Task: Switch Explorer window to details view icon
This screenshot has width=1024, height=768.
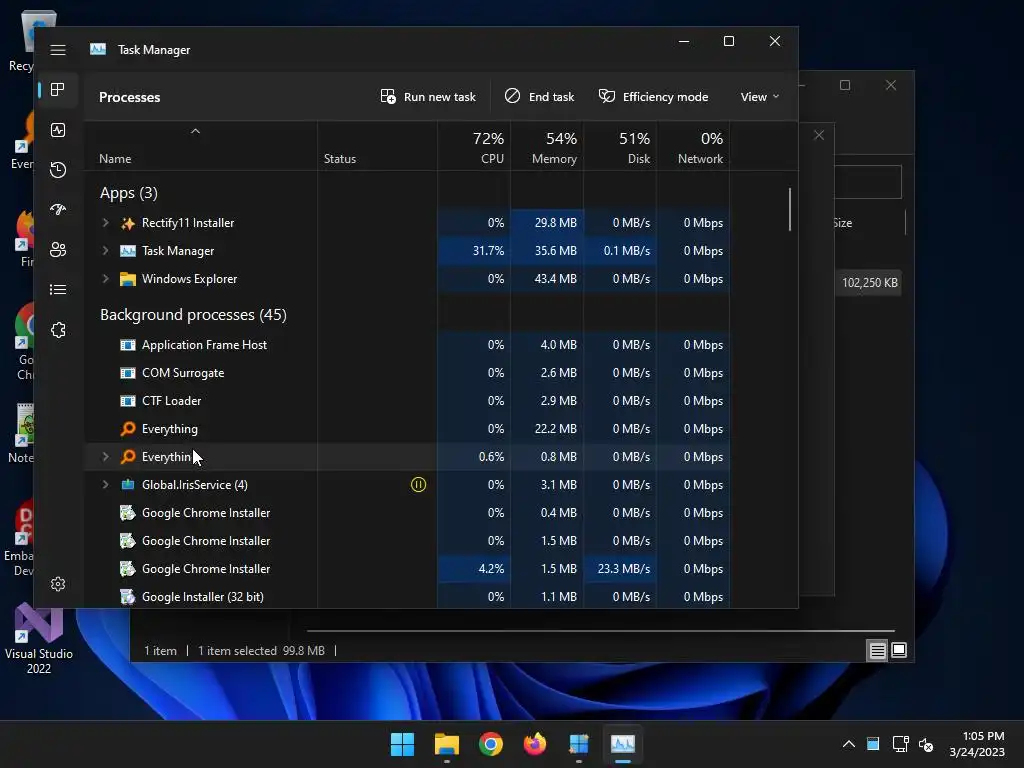Action: point(877,650)
